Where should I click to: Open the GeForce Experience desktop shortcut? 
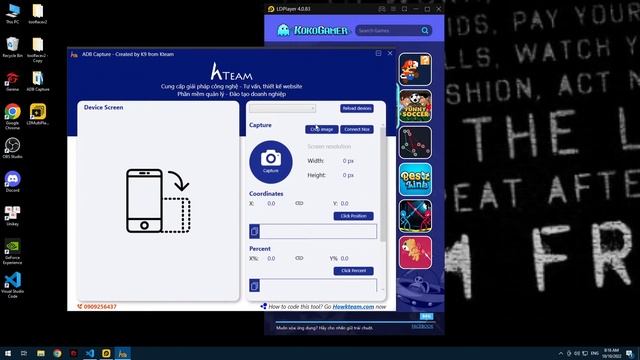pyautogui.click(x=13, y=252)
